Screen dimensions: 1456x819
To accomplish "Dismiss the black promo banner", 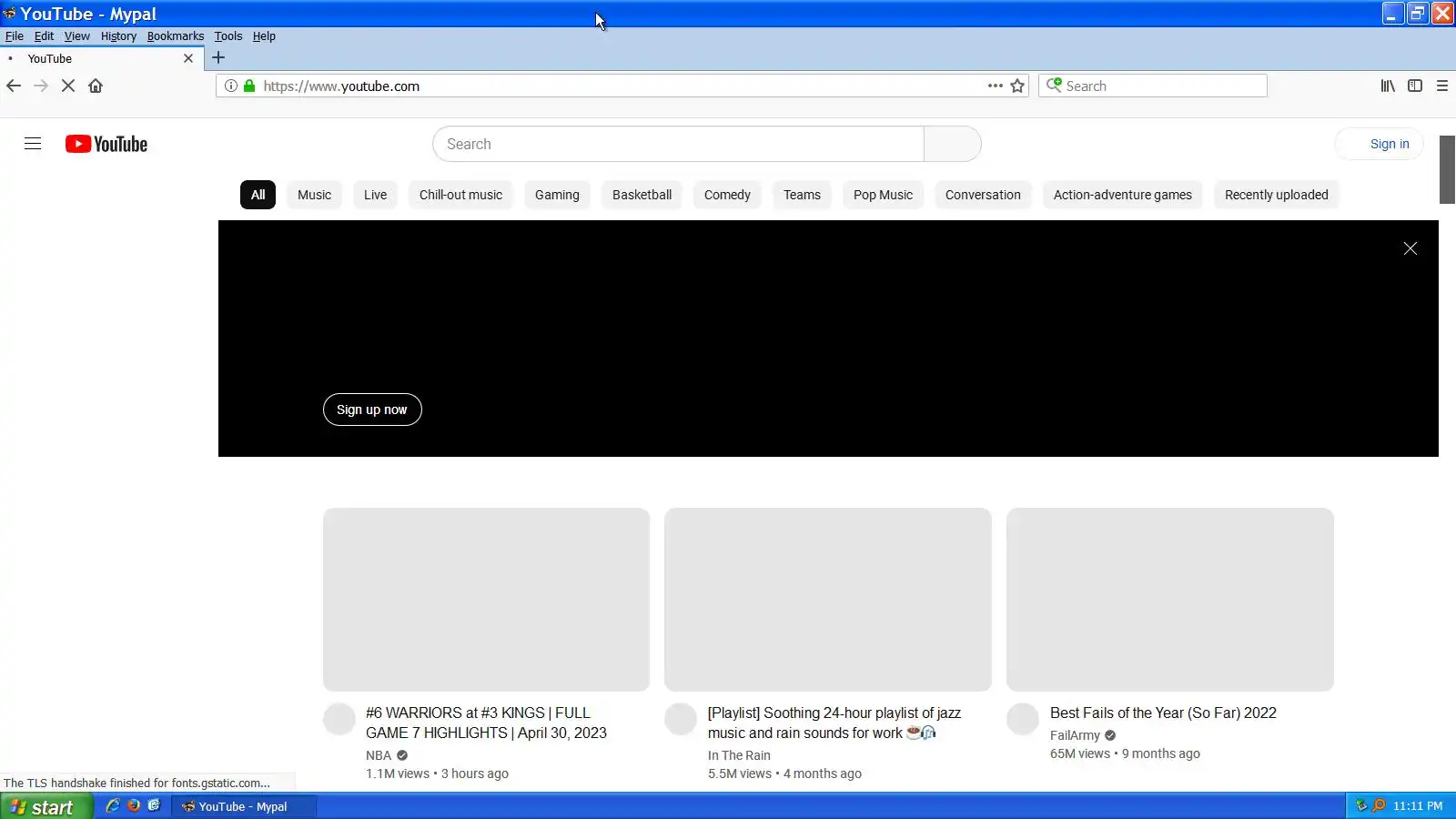I will (1410, 248).
